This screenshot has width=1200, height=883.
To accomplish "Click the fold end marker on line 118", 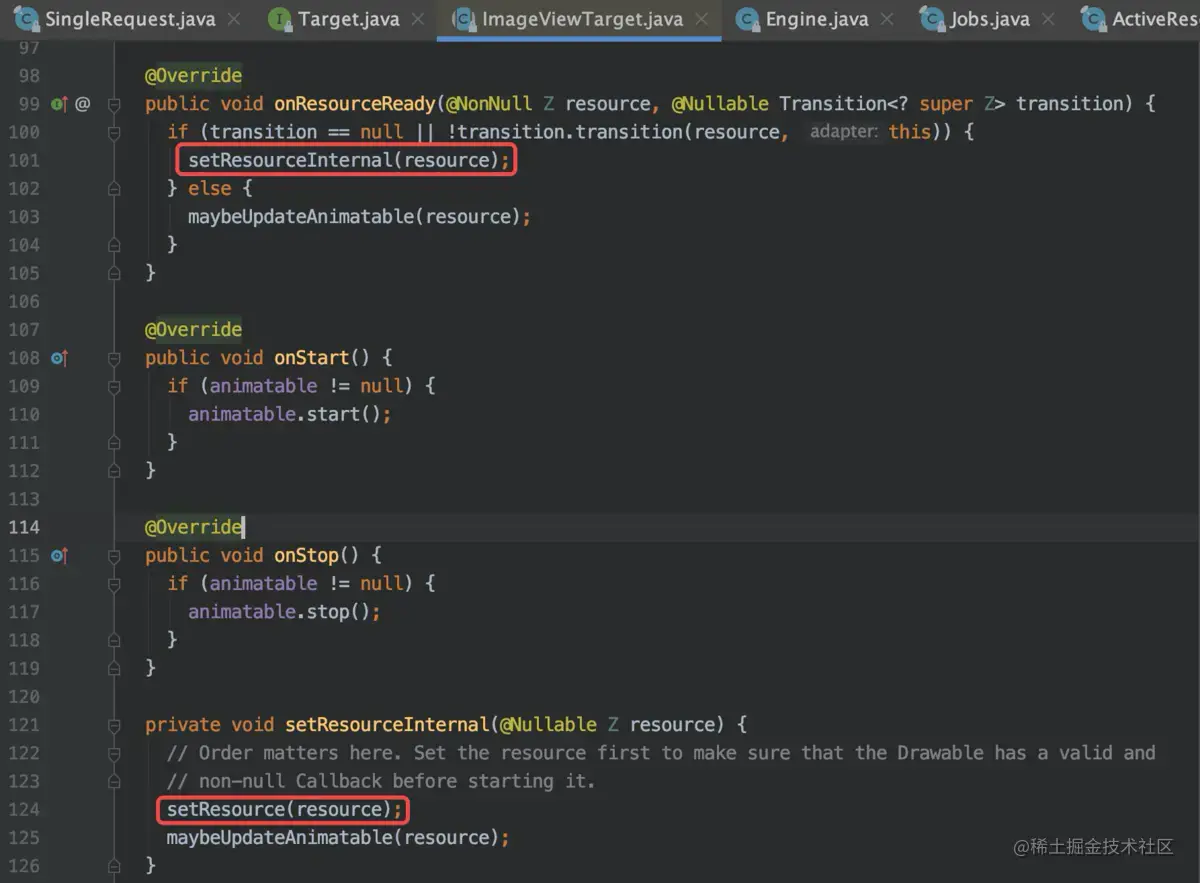I will click(114, 640).
